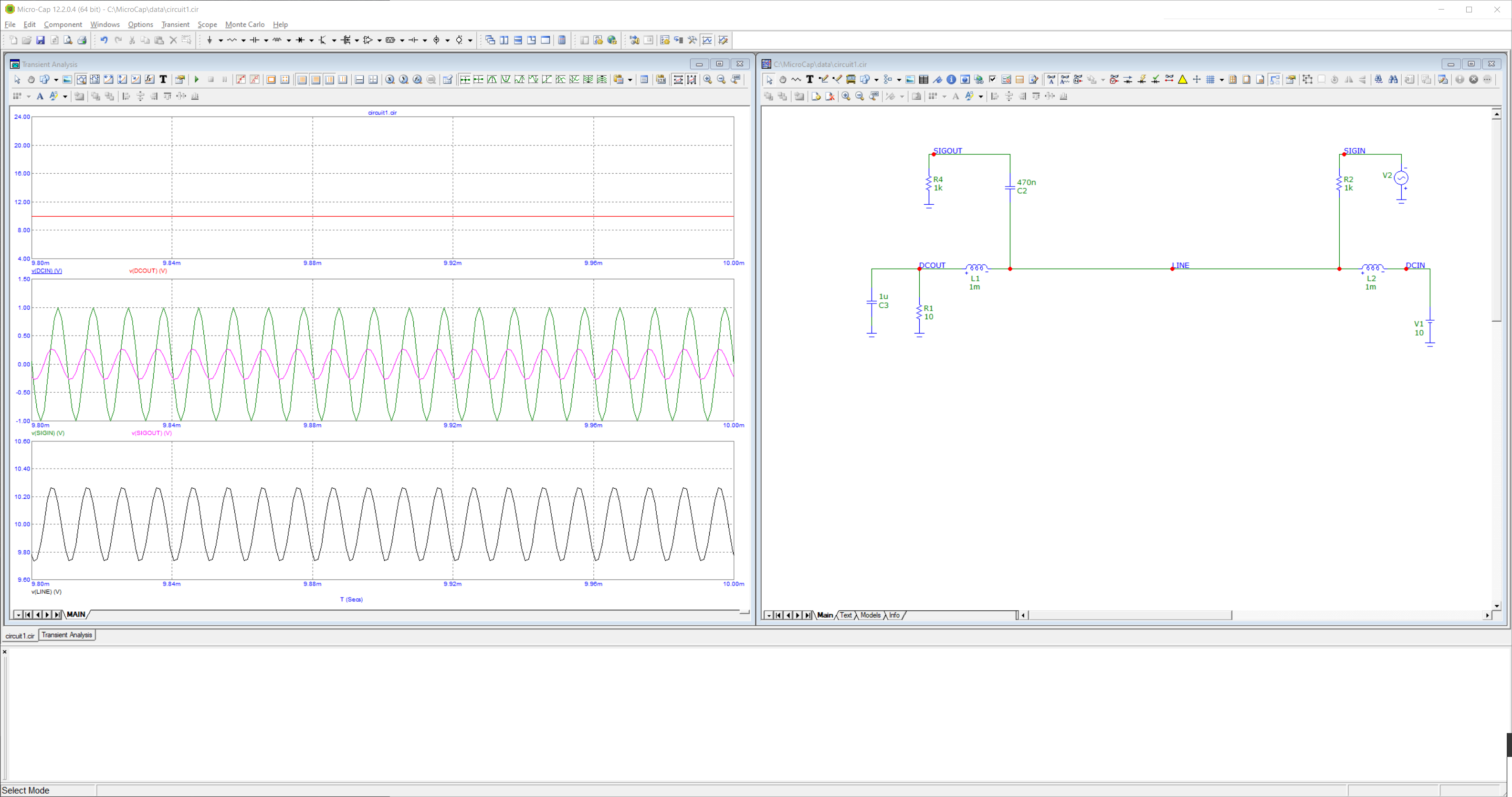Select the V2 sine source in schematic
Viewport: 1512px width, 797px height.
click(x=1400, y=177)
